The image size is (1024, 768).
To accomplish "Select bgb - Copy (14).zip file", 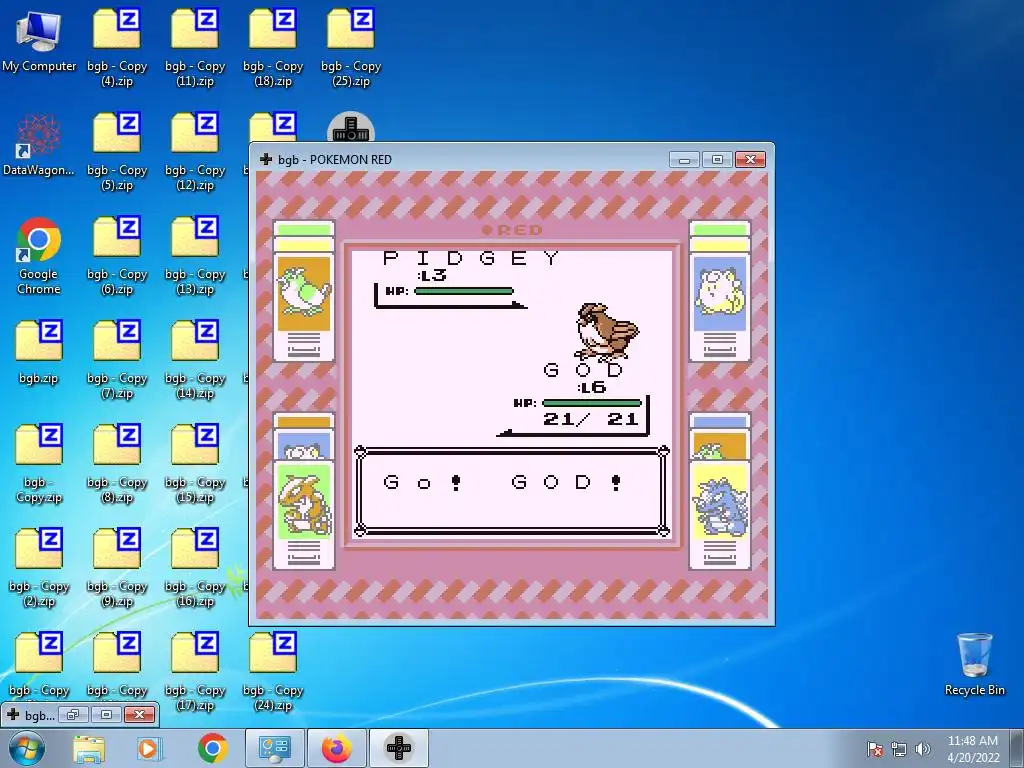I will 195,359.
